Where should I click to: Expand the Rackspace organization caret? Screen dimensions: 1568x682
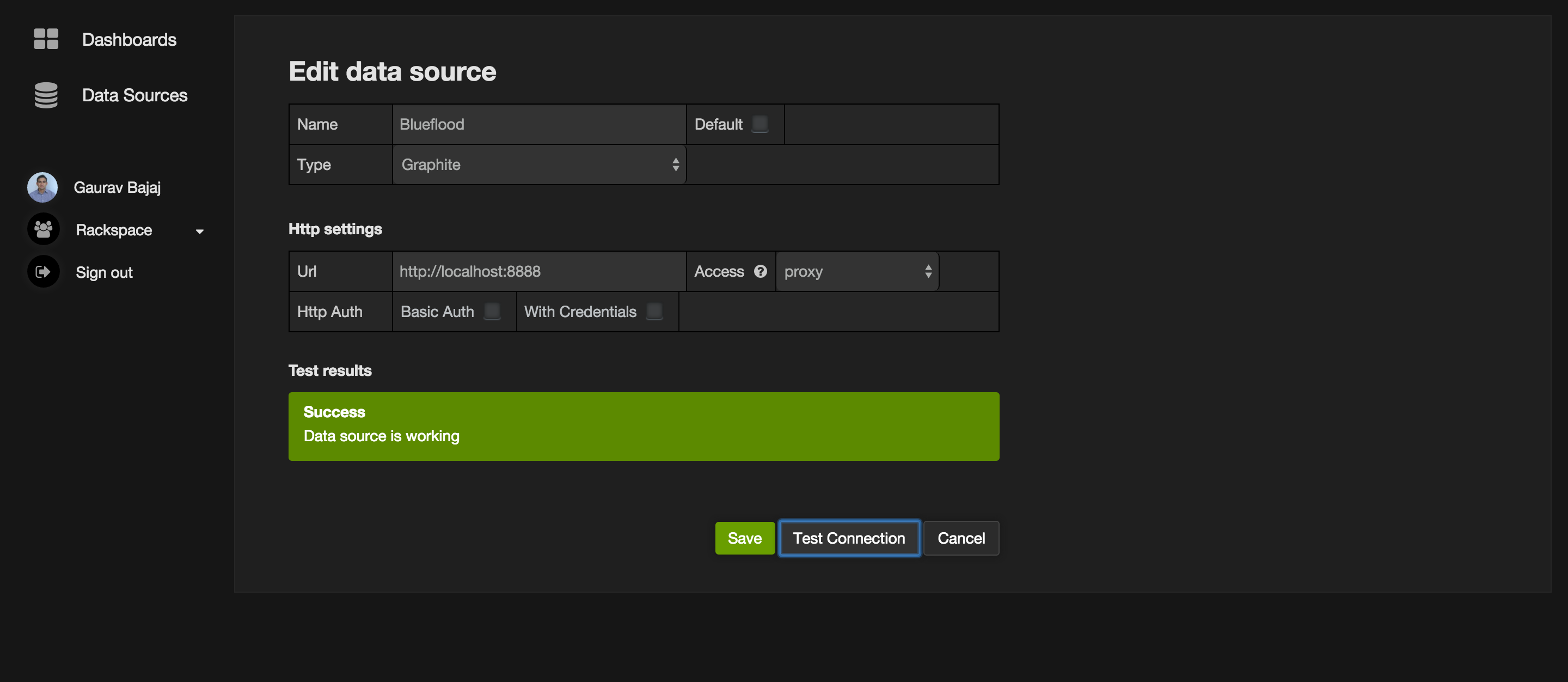point(200,232)
